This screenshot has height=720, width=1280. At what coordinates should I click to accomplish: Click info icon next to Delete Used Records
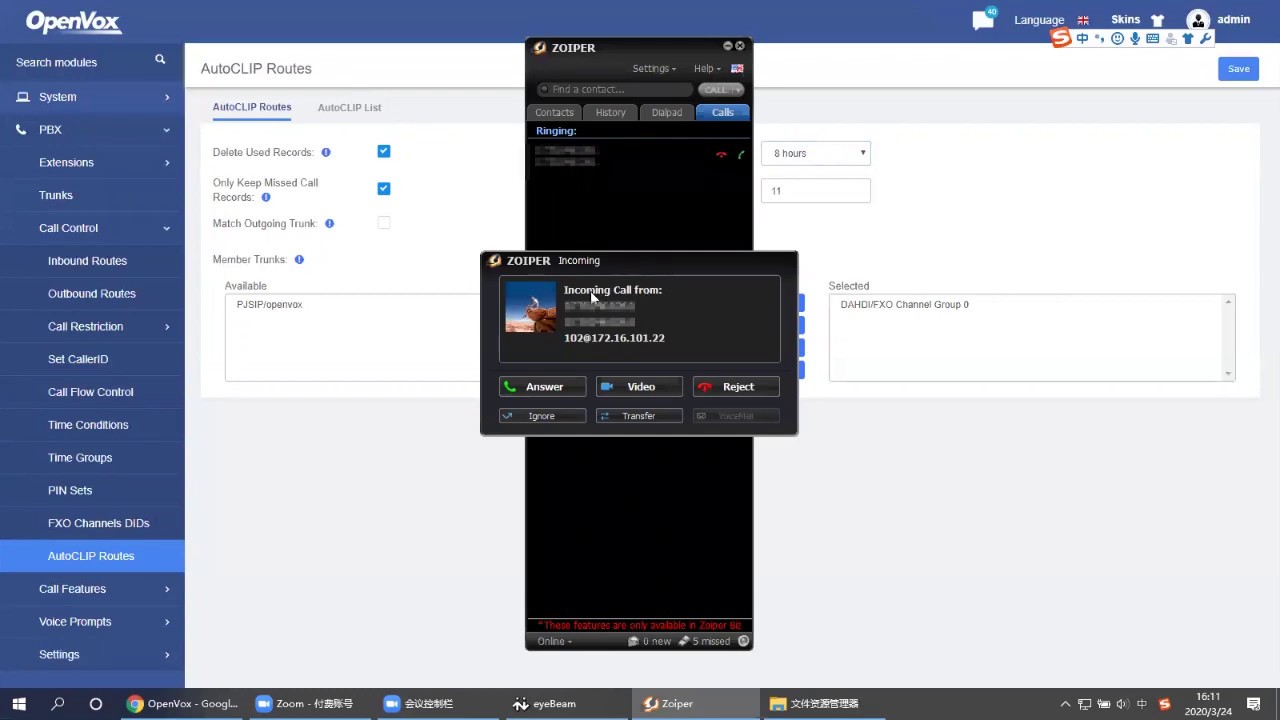326,153
